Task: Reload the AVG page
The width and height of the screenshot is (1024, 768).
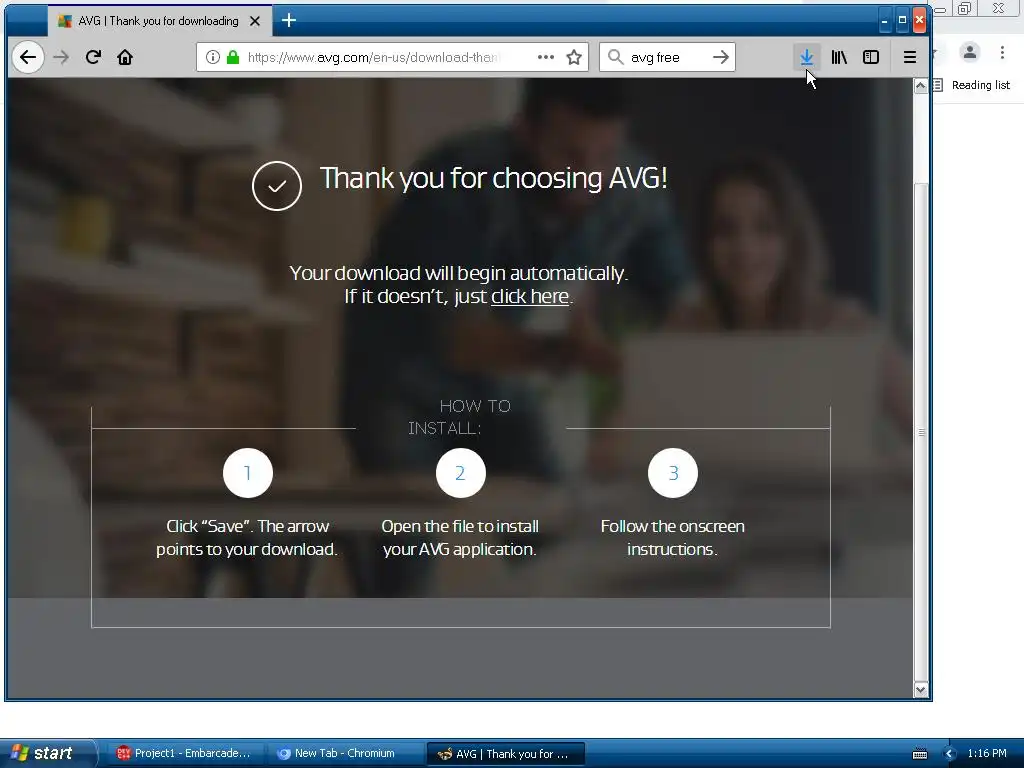Action: 93,57
